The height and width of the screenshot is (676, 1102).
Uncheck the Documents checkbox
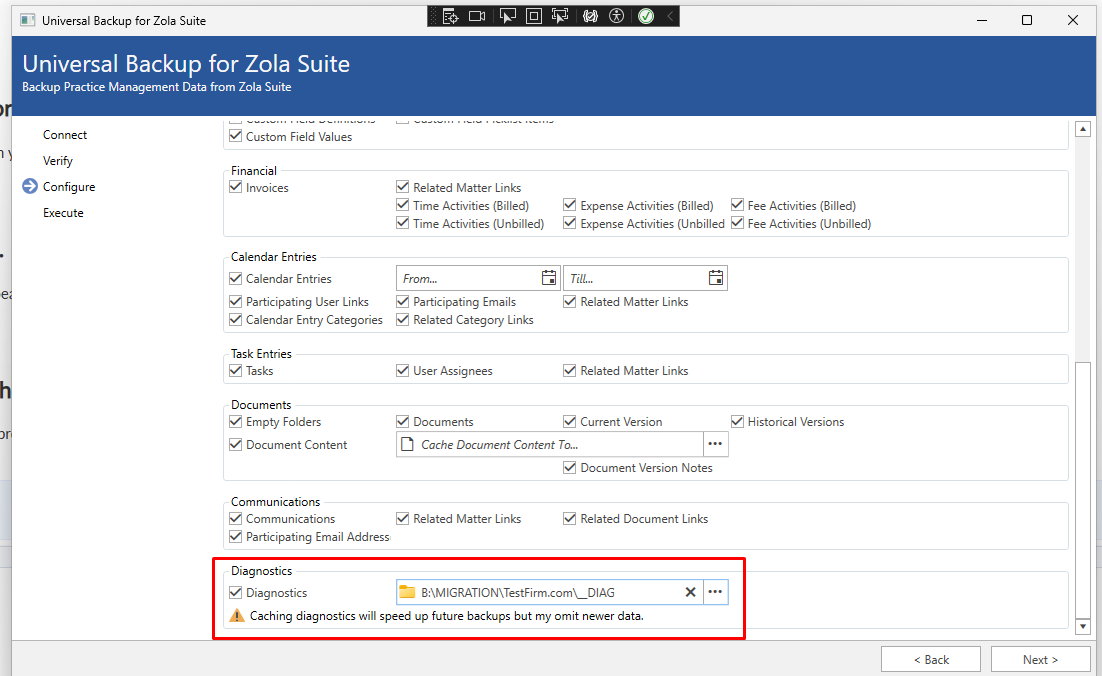pyautogui.click(x=403, y=422)
